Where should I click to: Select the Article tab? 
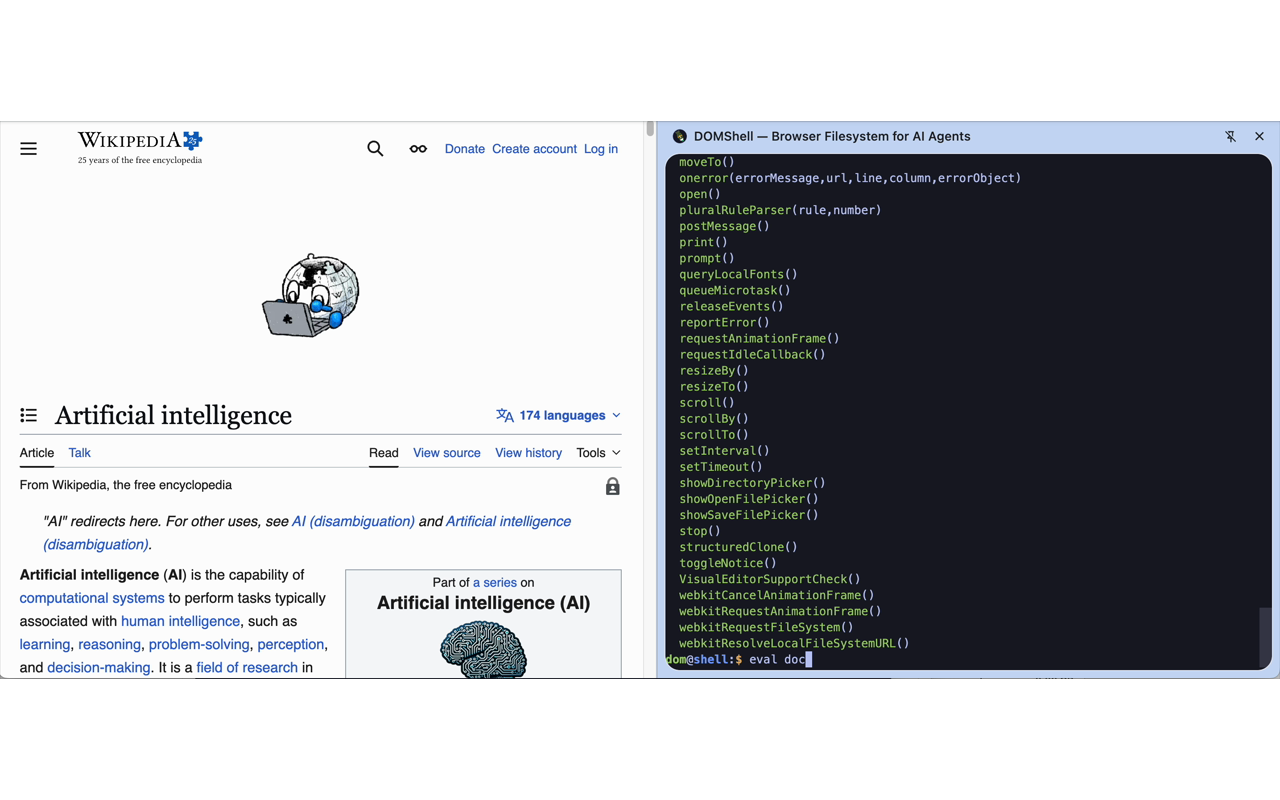point(37,453)
